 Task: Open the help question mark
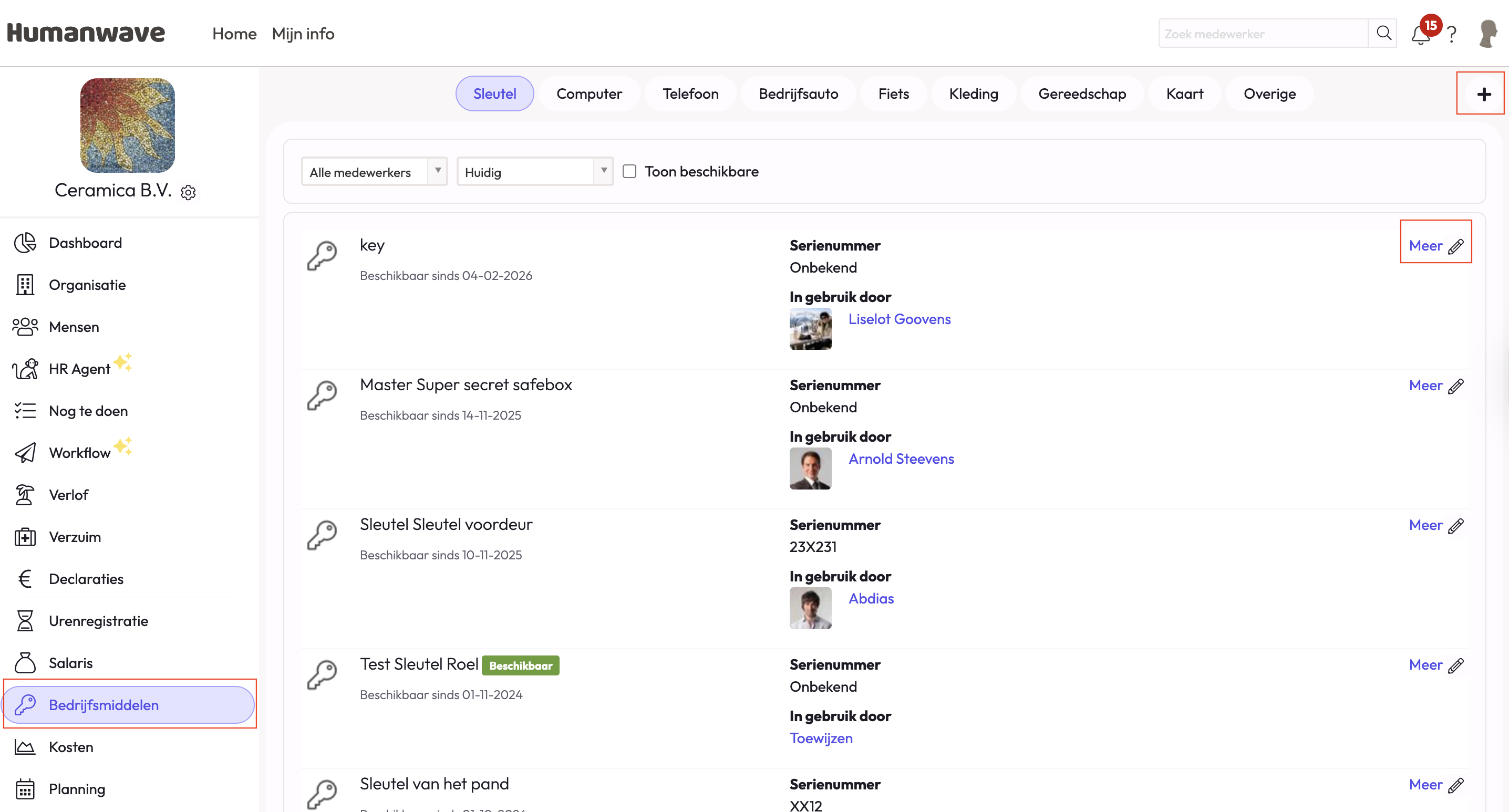(1451, 35)
